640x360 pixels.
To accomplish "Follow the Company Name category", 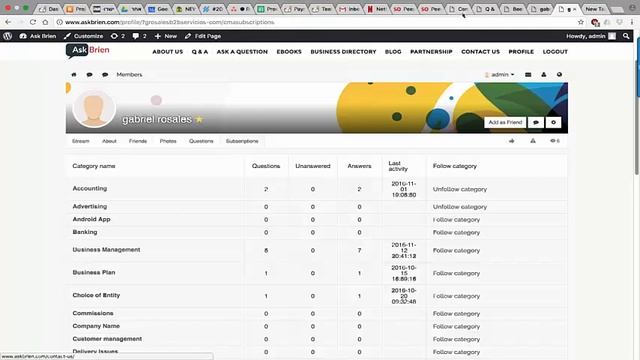I will (x=456, y=327).
